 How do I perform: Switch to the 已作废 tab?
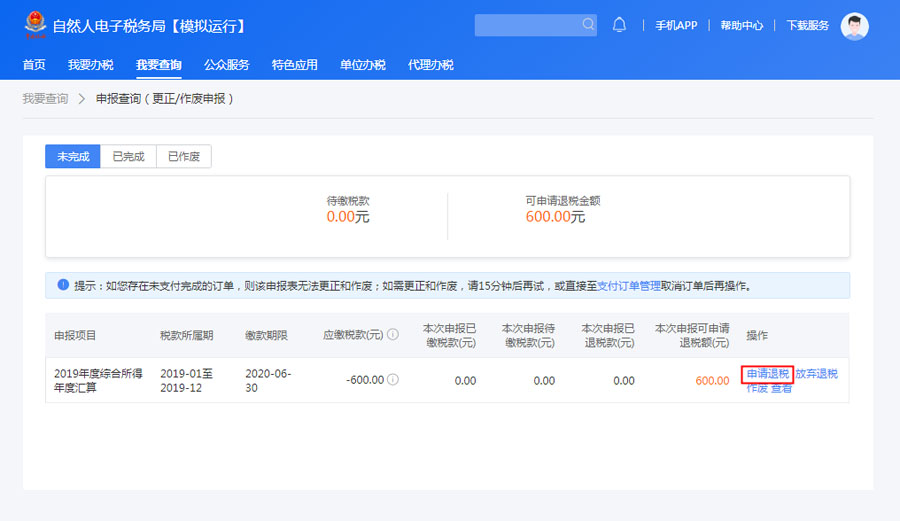click(x=184, y=157)
